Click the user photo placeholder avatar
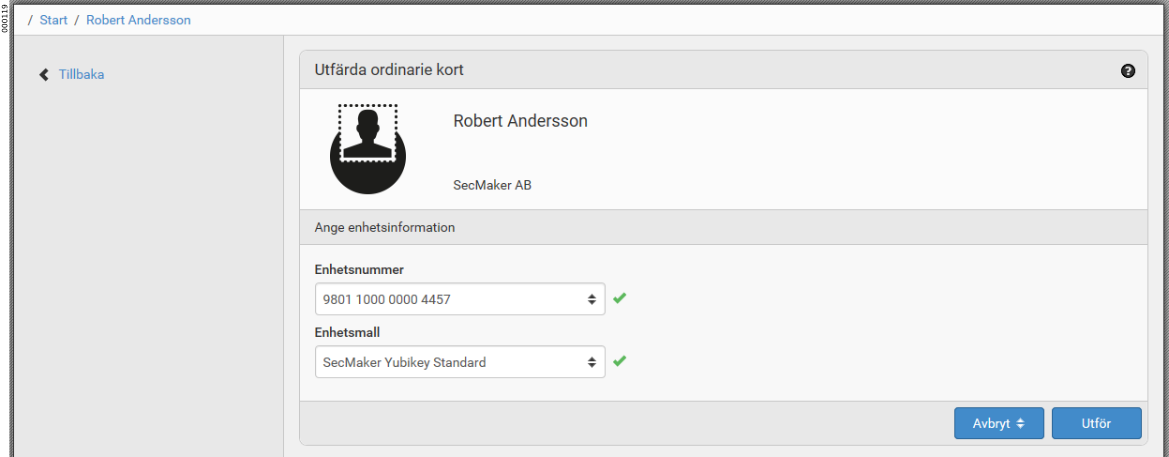The height and width of the screenshot is (457, 1169). pos(368,148)
